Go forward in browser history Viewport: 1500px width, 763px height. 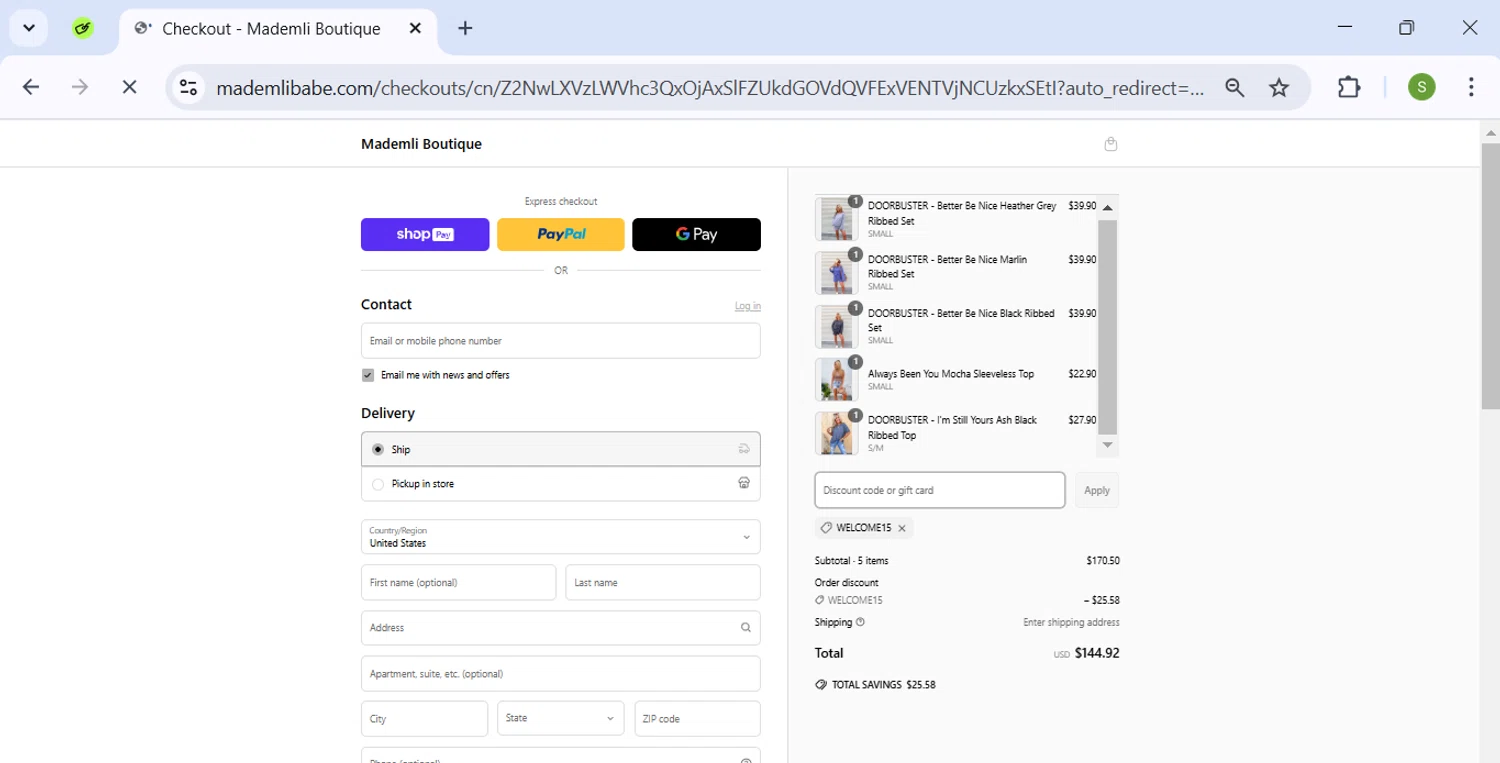tap(80, 88)
